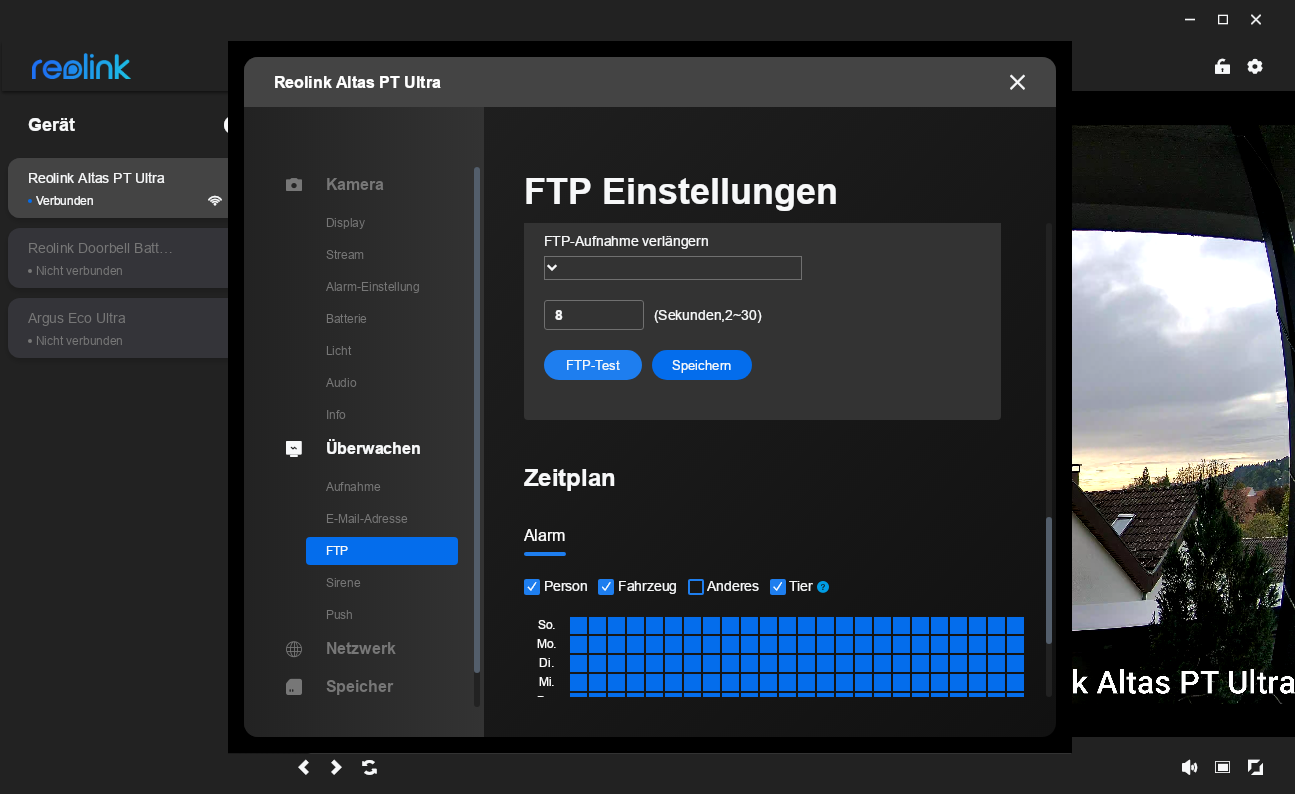Toggle the Tier checkbox
Image resolution: width=1295 pixels, height=794 pixels.
[x=778, y=587]
